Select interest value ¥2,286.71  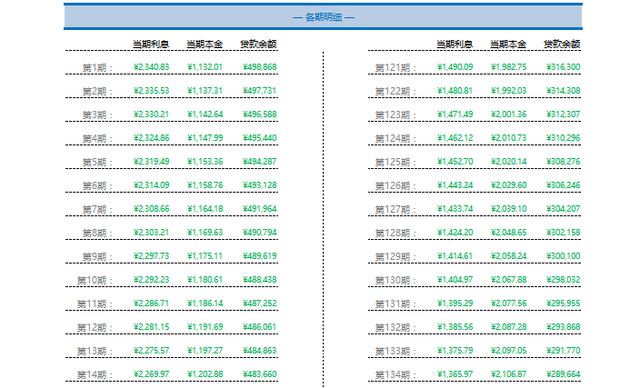point(151,304)
